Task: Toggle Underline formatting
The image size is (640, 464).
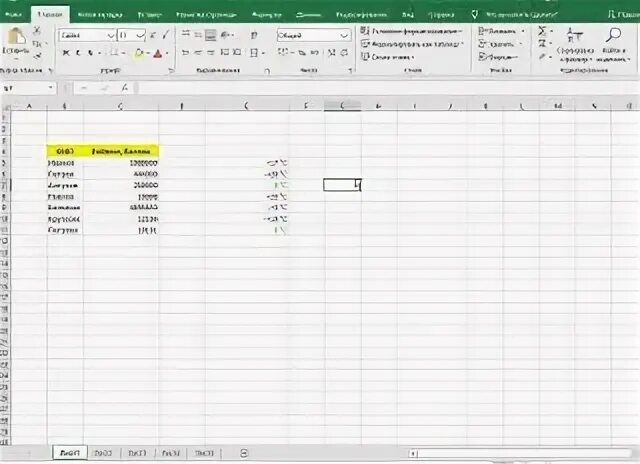Action: click(90, 53)
